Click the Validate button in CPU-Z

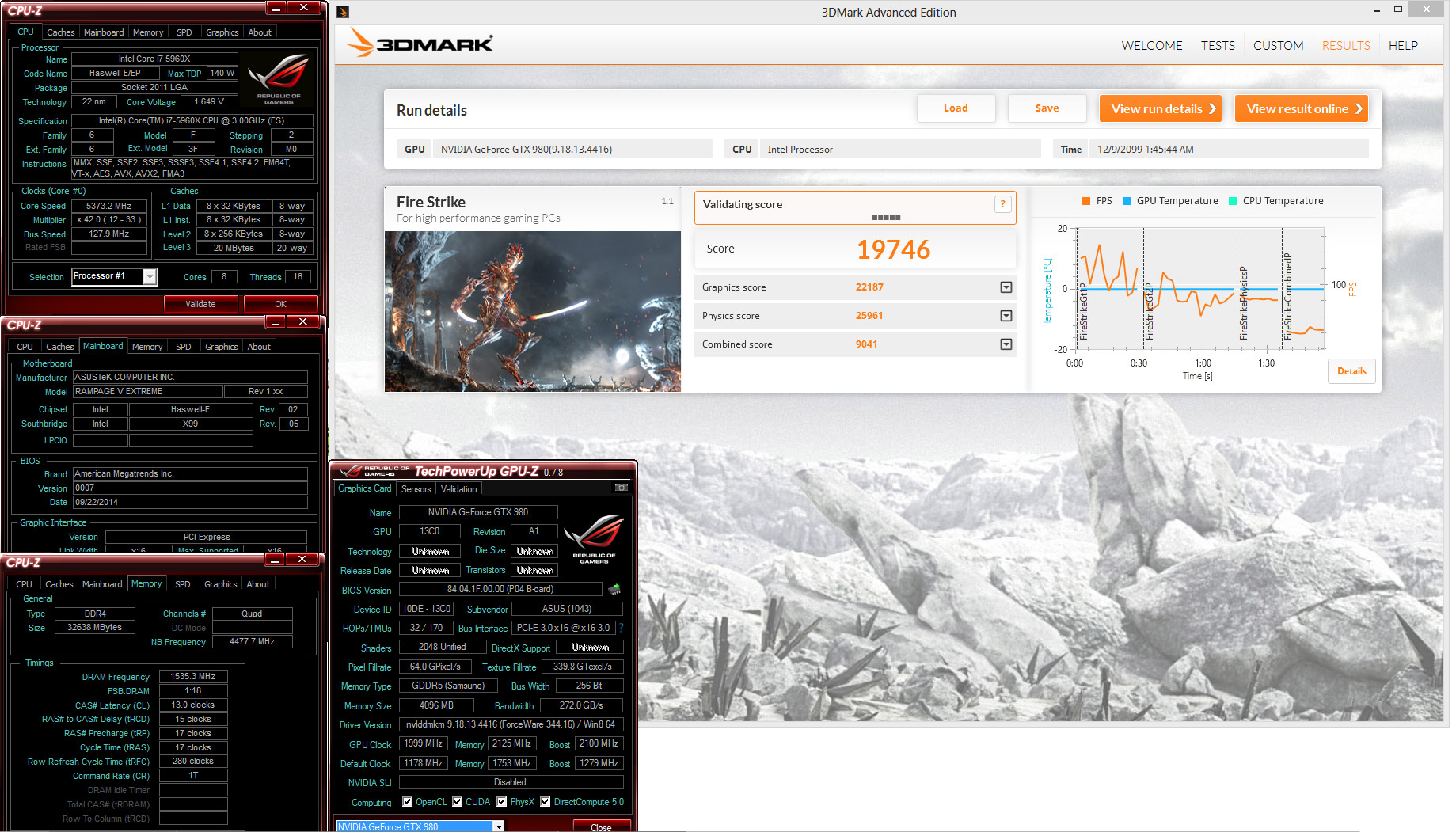click(x=200, y=304)
